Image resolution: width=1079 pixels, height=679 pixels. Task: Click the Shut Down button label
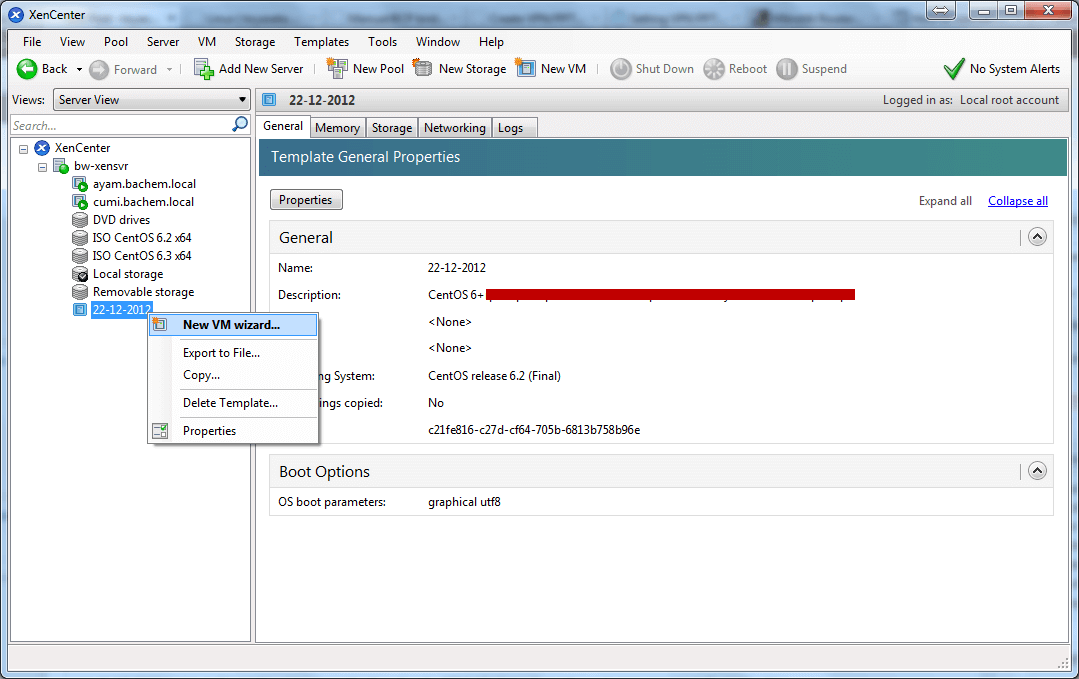(x=664, y=69)
